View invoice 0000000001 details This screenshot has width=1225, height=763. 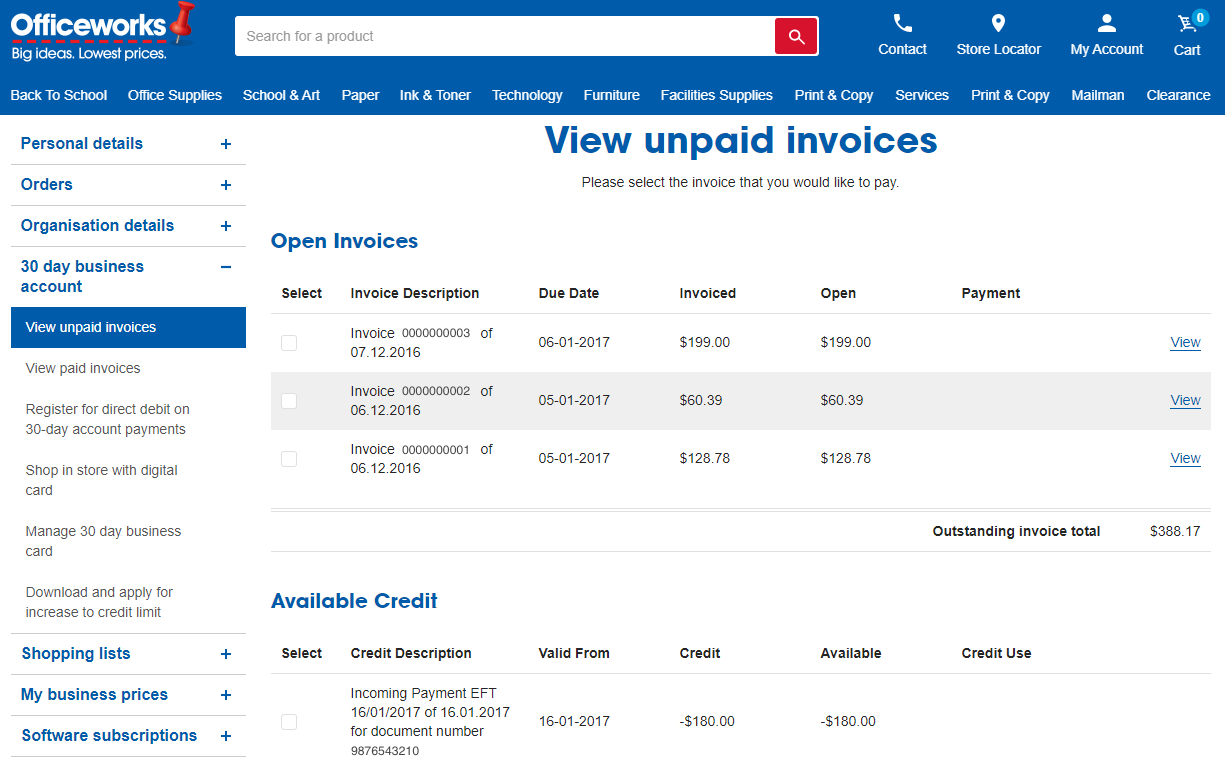(1185, 458)
